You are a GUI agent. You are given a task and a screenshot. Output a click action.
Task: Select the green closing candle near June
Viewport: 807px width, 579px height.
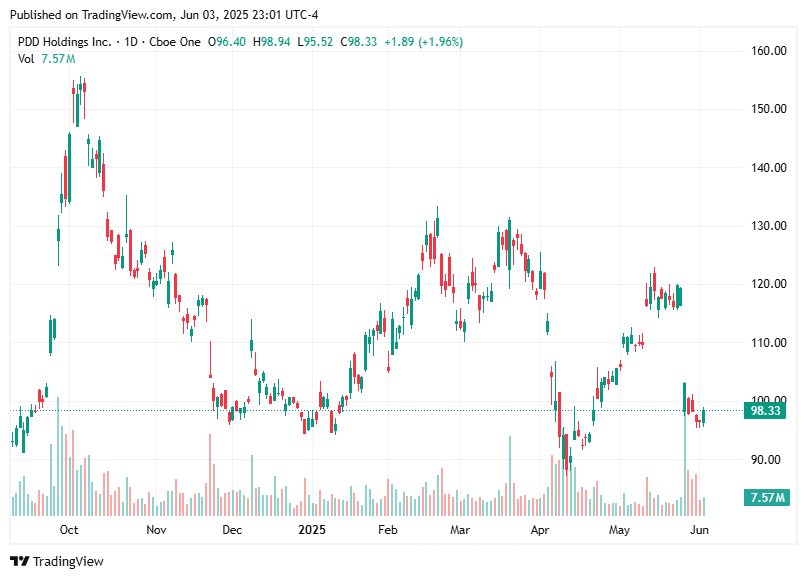703,417
